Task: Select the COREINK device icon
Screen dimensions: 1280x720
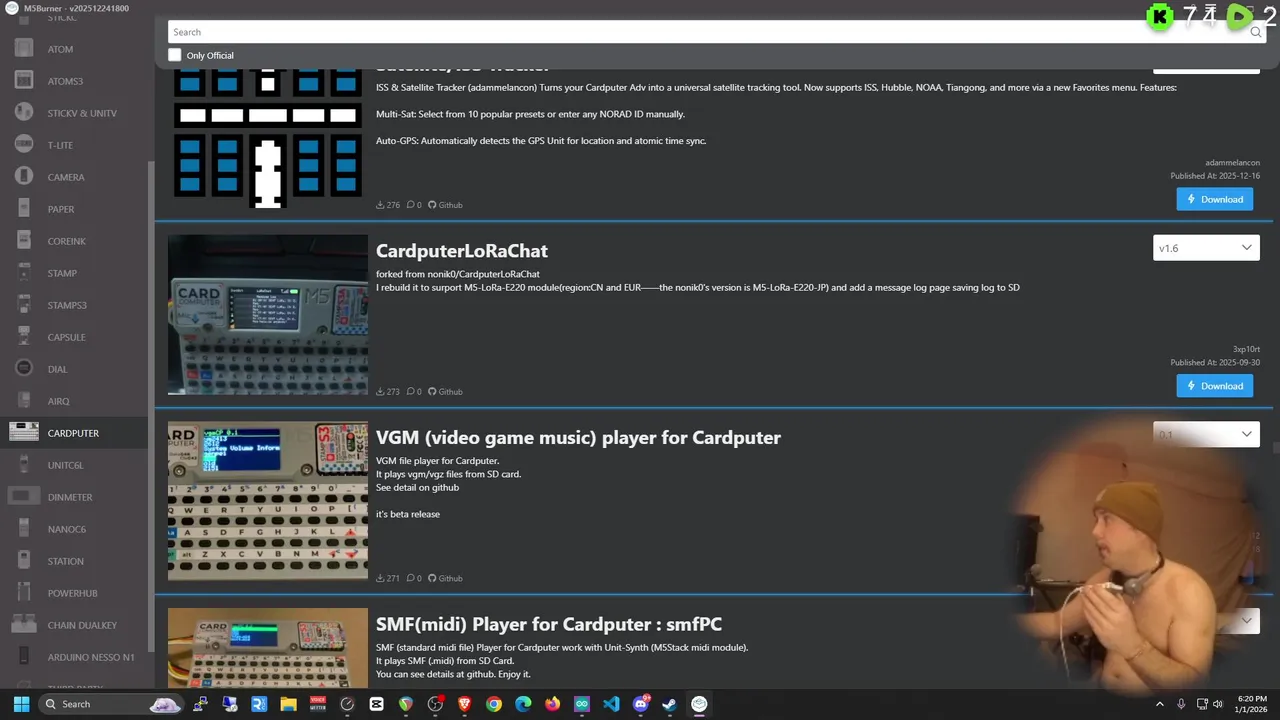Action: (24, 241)
